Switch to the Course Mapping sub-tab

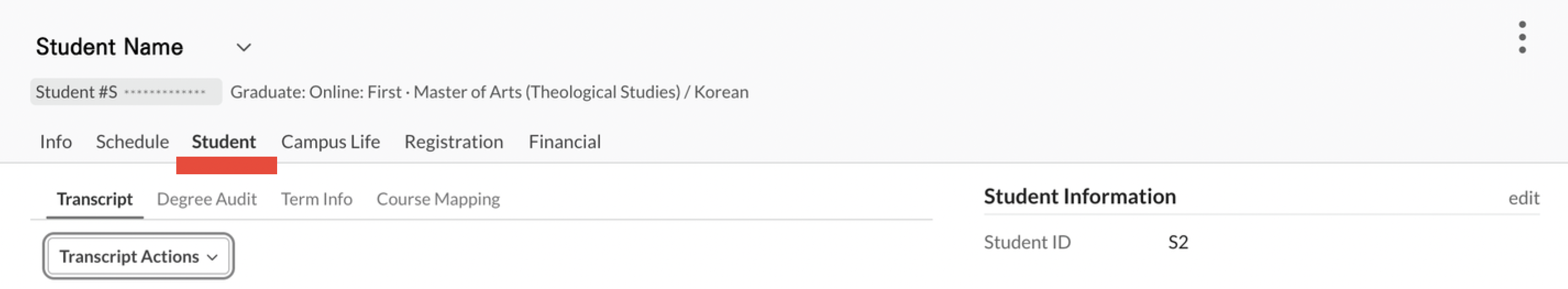tap(437, 199)
